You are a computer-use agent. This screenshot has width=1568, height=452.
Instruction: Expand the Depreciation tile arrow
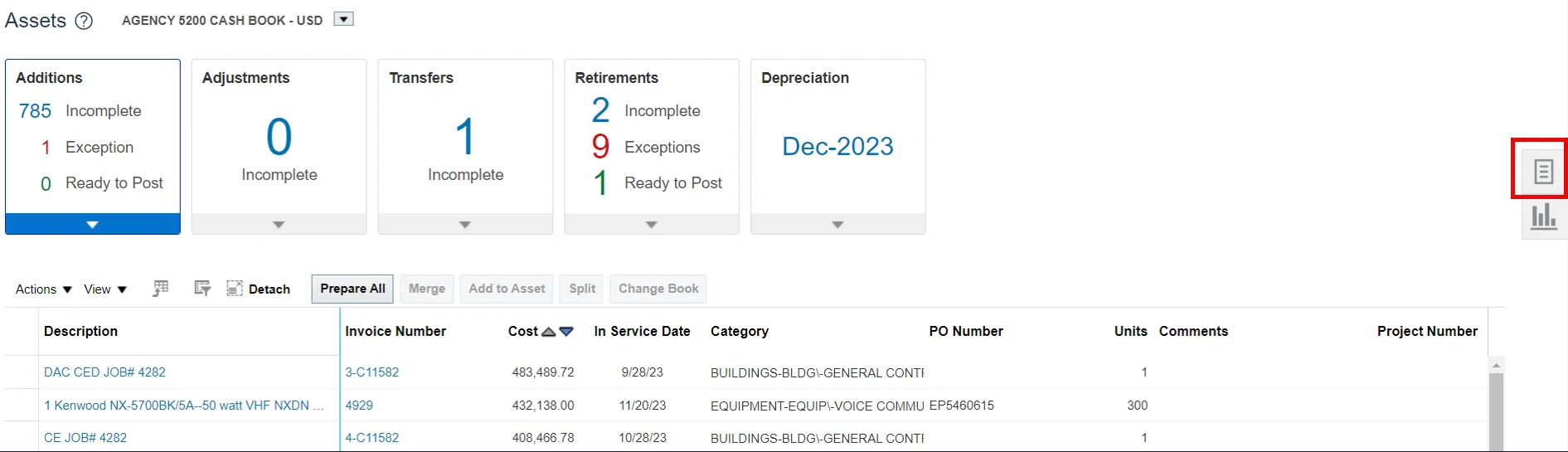pos(837,225)
